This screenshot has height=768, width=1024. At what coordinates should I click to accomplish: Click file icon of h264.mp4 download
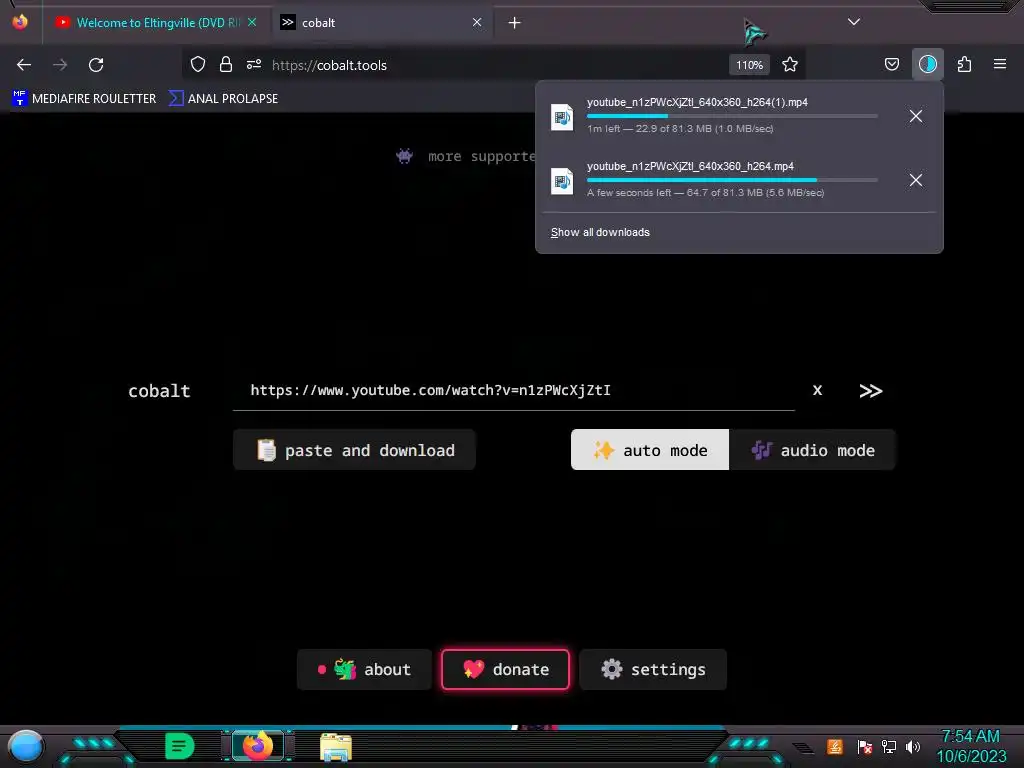pos(562,182)
